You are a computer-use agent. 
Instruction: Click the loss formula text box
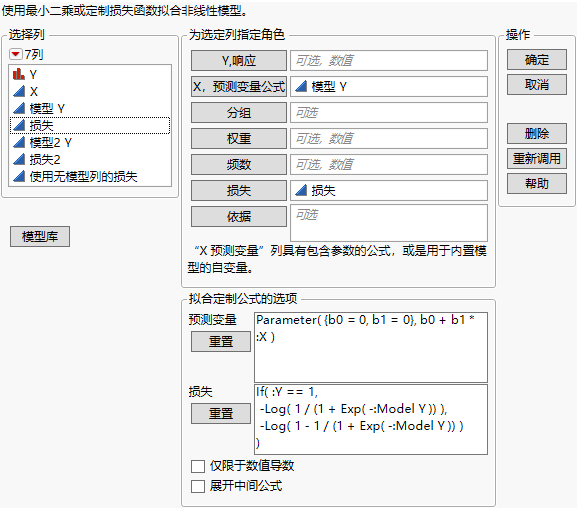371,420
